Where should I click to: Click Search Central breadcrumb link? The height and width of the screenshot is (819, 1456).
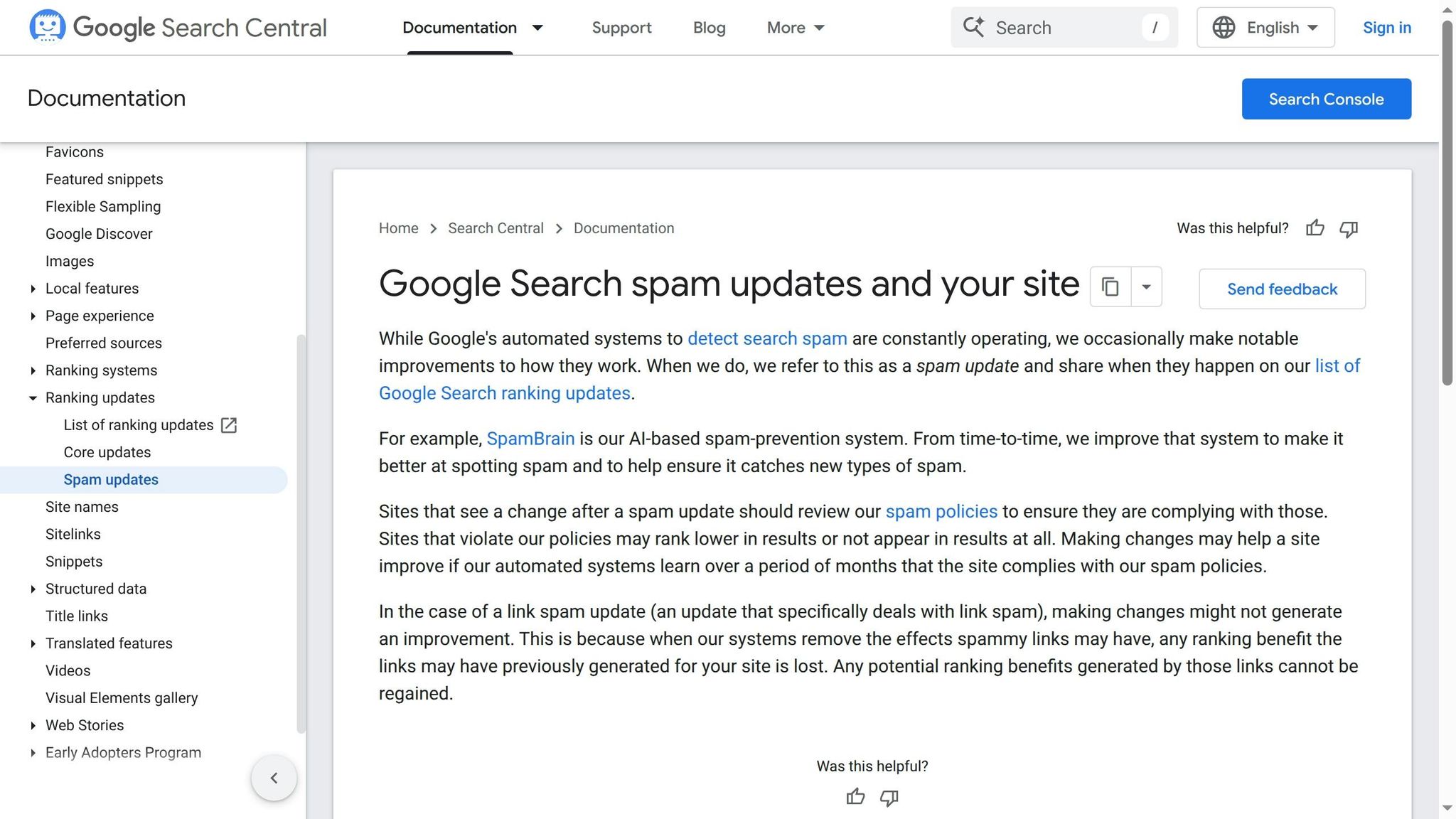point(496,228)
